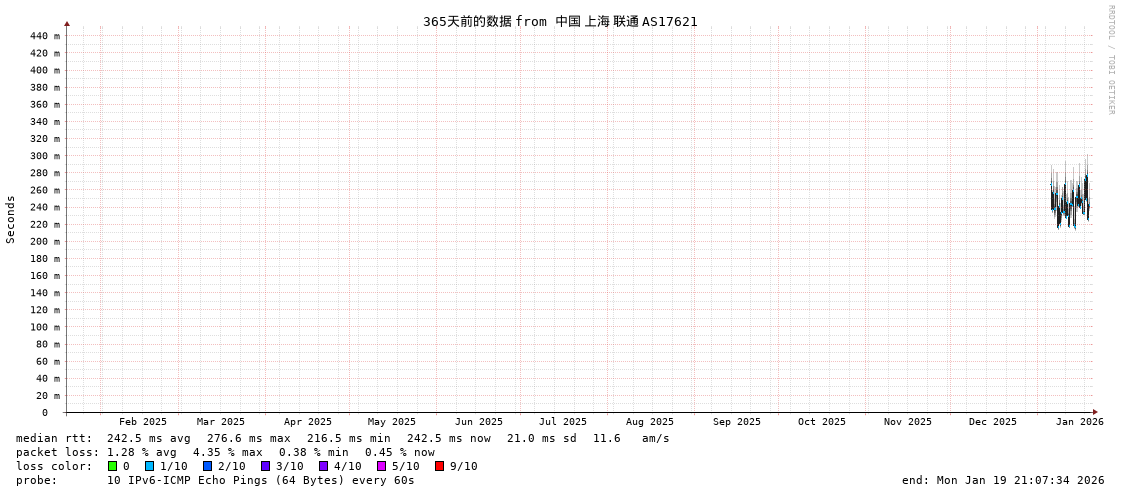Viewport: 1121px width, 494px height.
Task: Click the magenta 5/10 loss swatch
Action: [382, 466]
